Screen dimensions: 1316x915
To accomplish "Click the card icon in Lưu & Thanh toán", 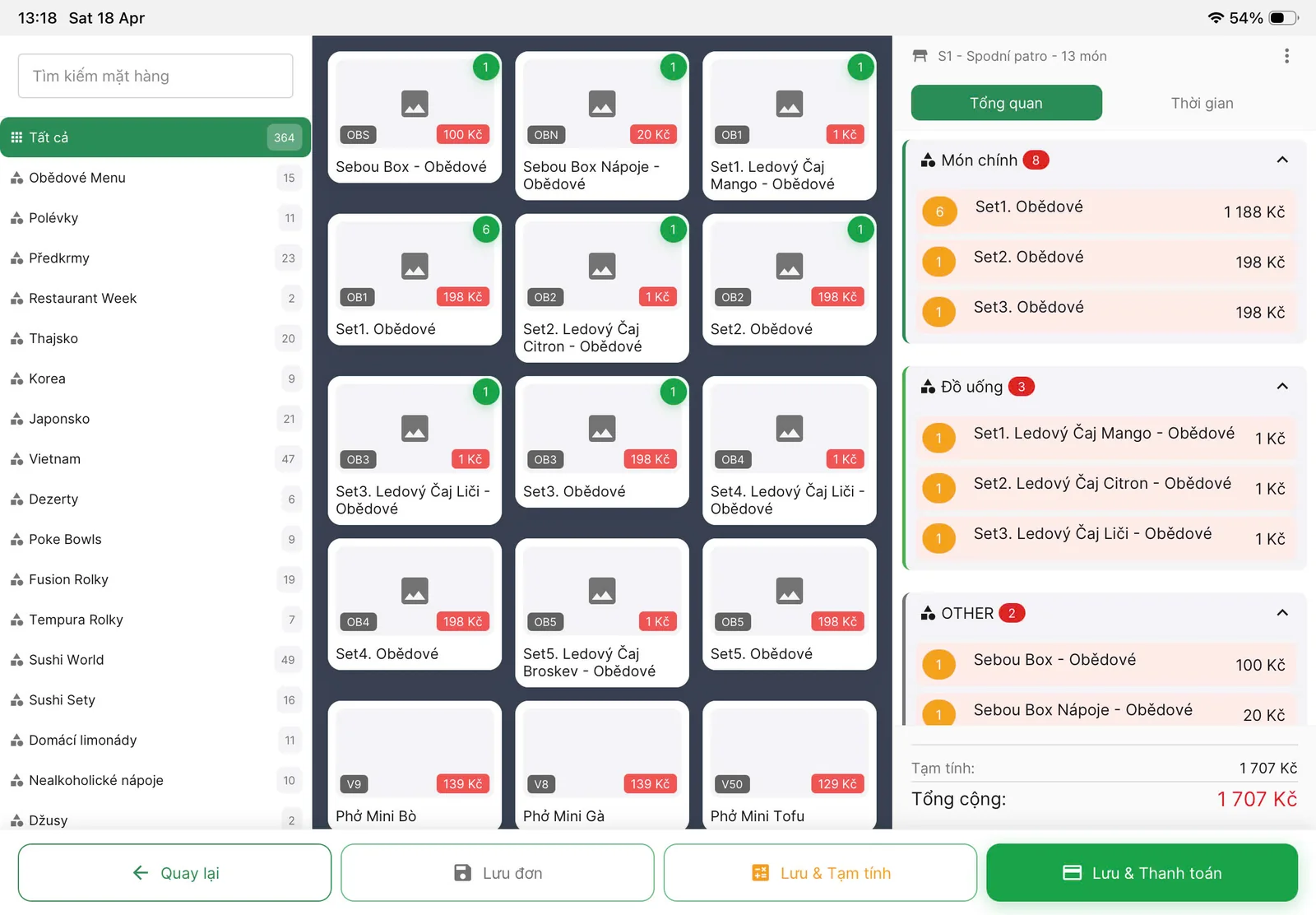I will point(1073,873).
